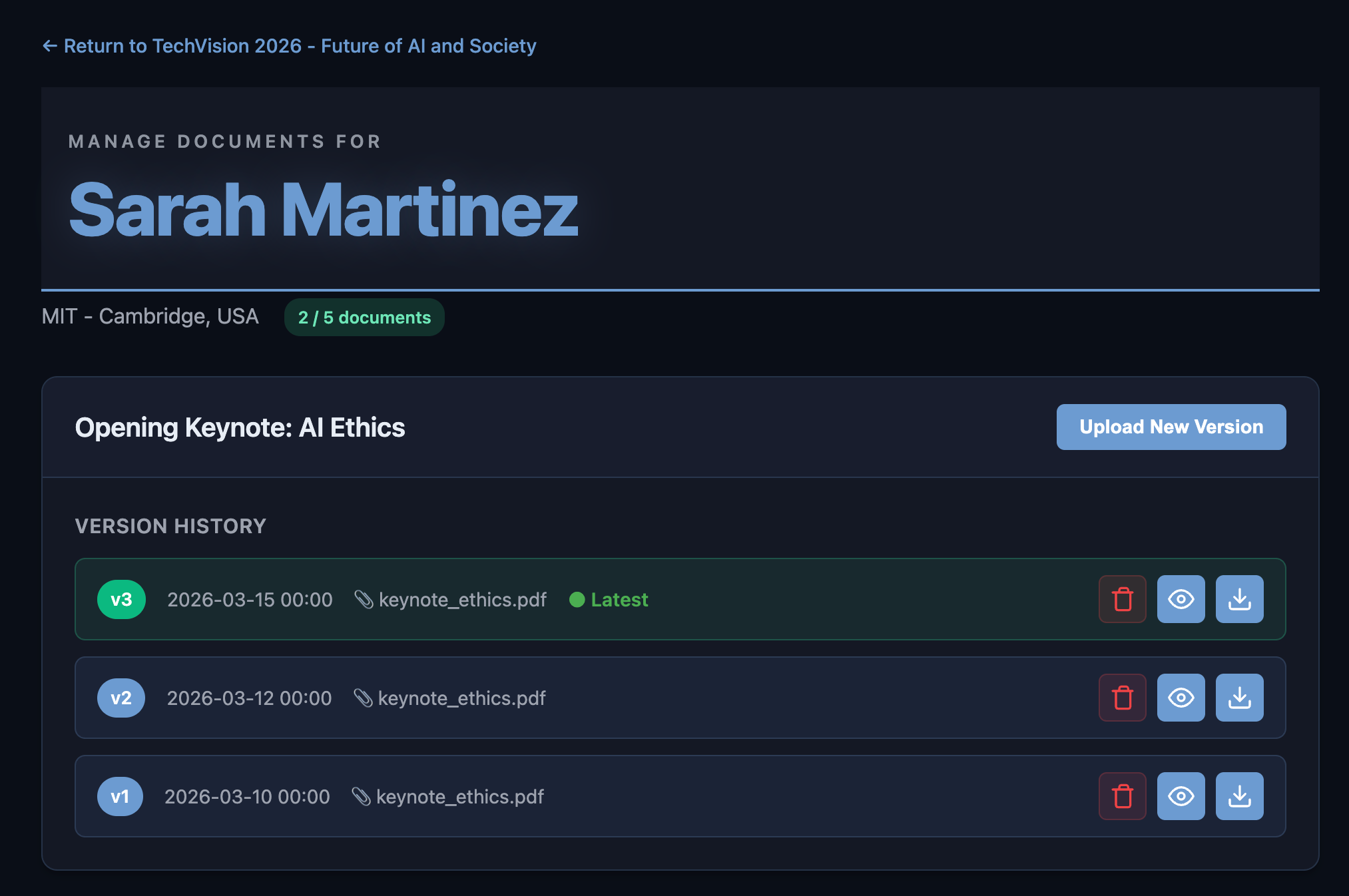Download version v1 of keynote_ethics.pdf
Viewport: 1349px width, 896px height.
tap(1239, 796)
